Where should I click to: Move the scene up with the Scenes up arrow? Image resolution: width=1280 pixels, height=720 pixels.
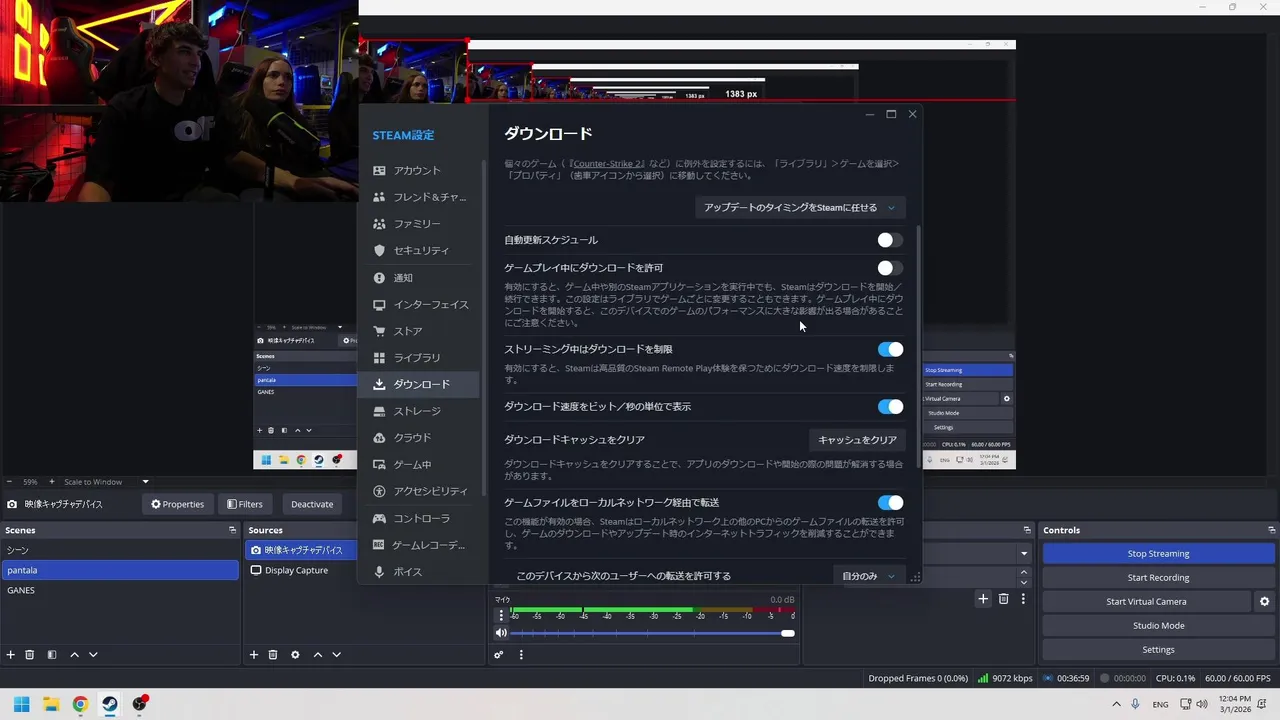tap(74, 655)
